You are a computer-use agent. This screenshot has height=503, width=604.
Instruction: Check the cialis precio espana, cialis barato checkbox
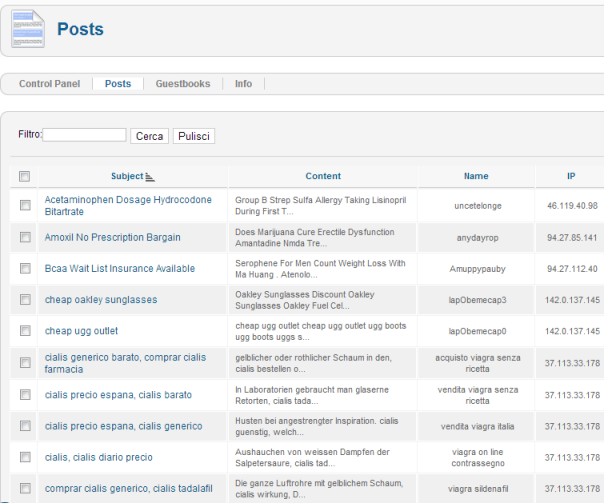[25, 394]
